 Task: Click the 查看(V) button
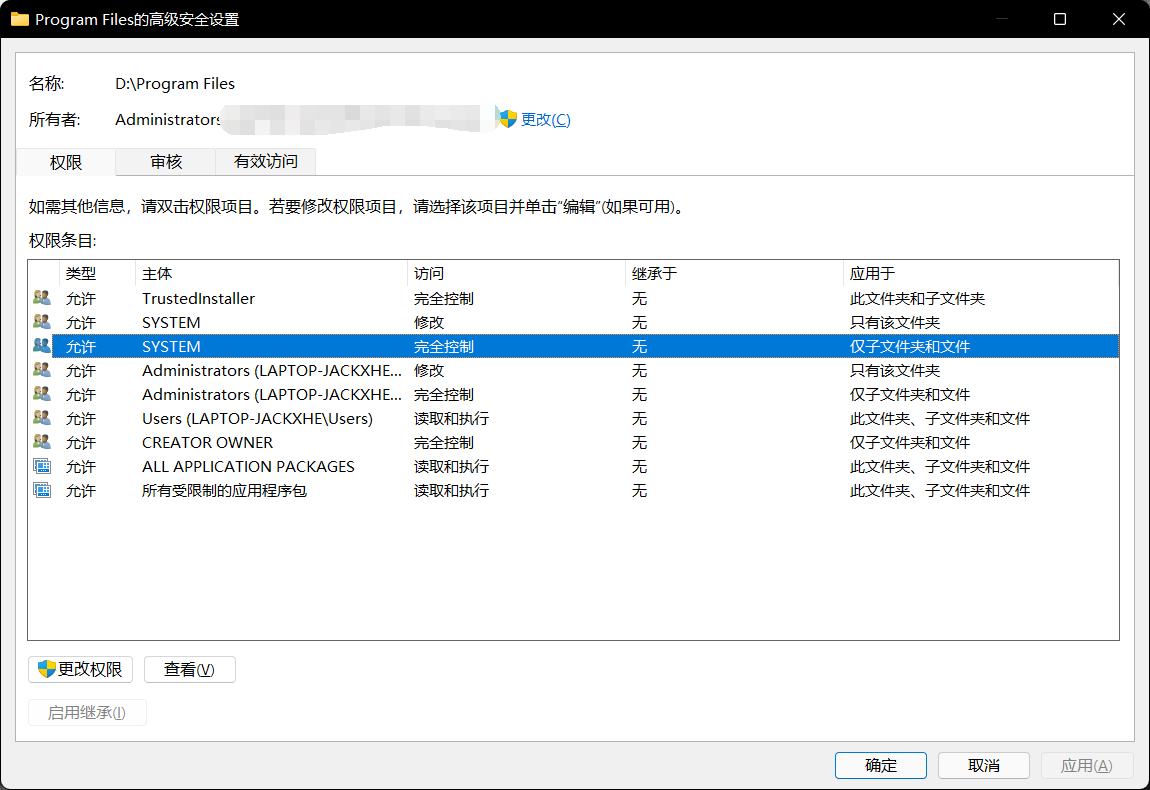point(189,669)
